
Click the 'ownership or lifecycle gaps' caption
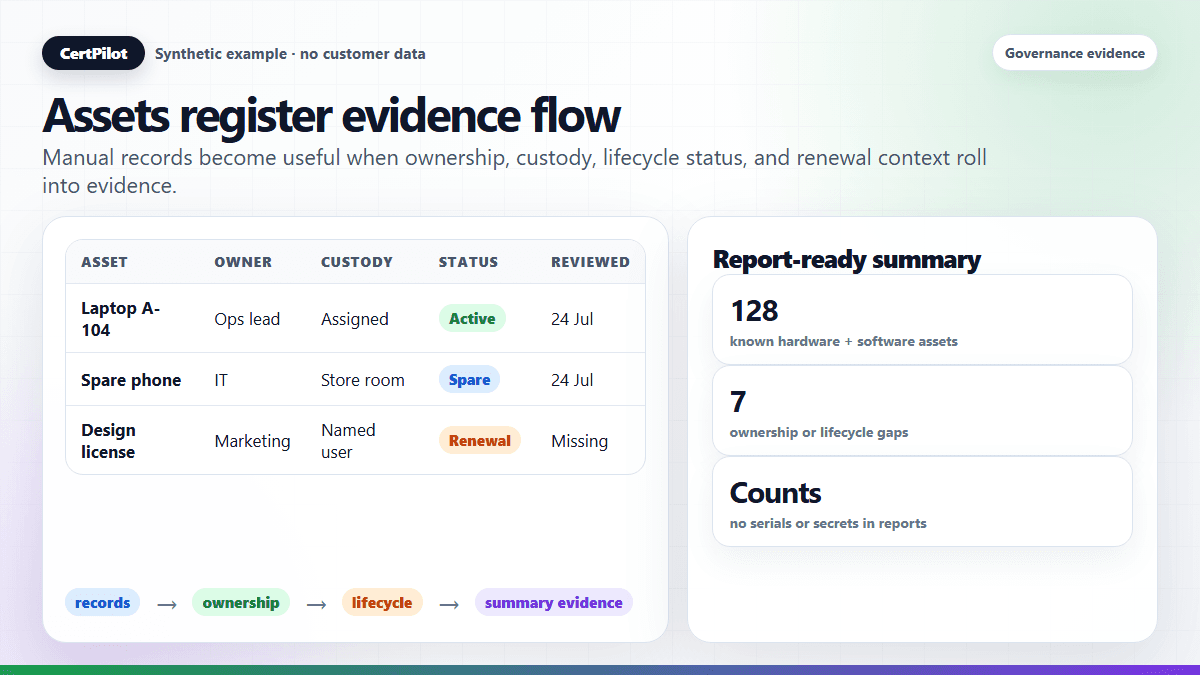coord(819,433)
